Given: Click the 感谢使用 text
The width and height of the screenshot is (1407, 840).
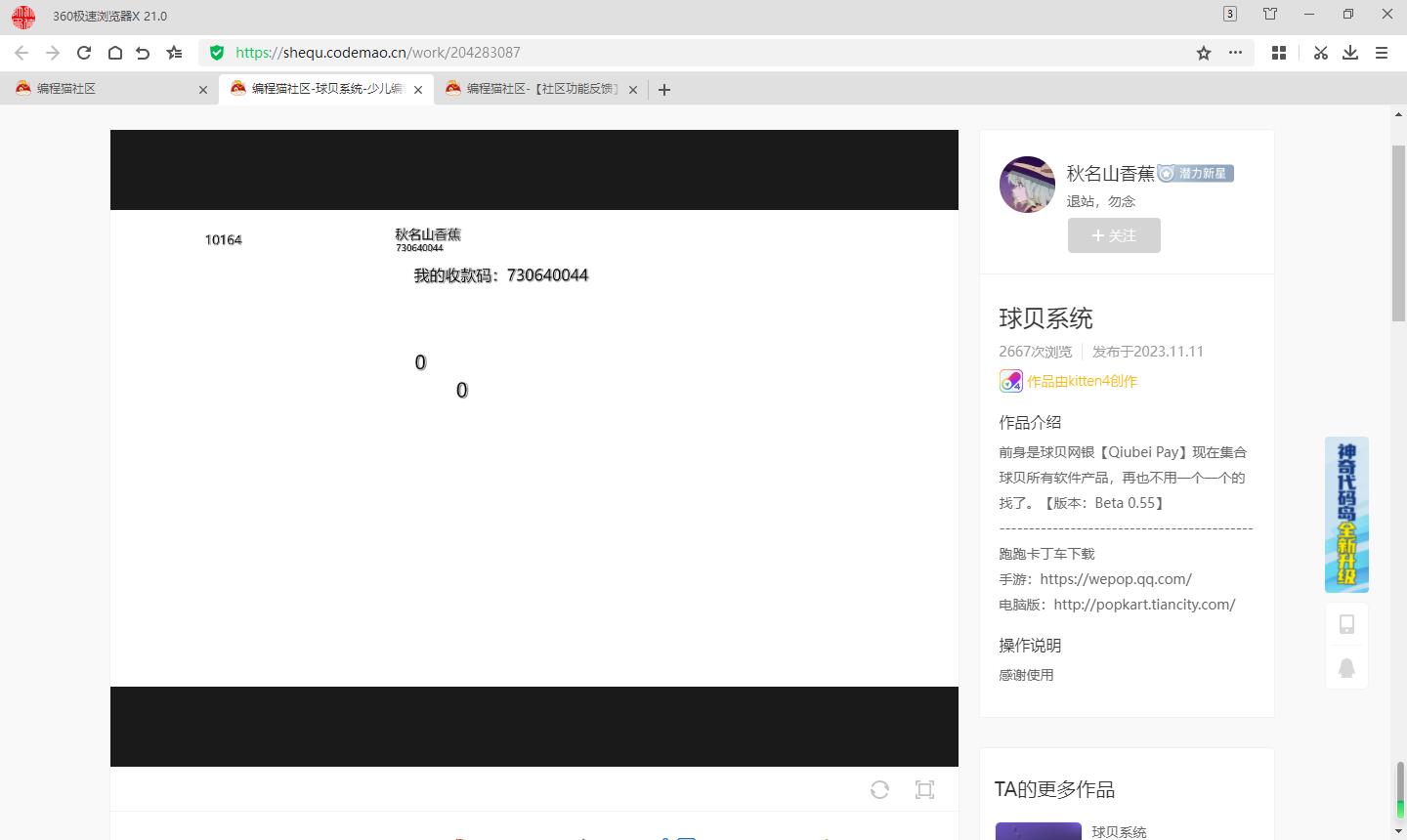Looking at the screenshot, I should (1026, 675).
